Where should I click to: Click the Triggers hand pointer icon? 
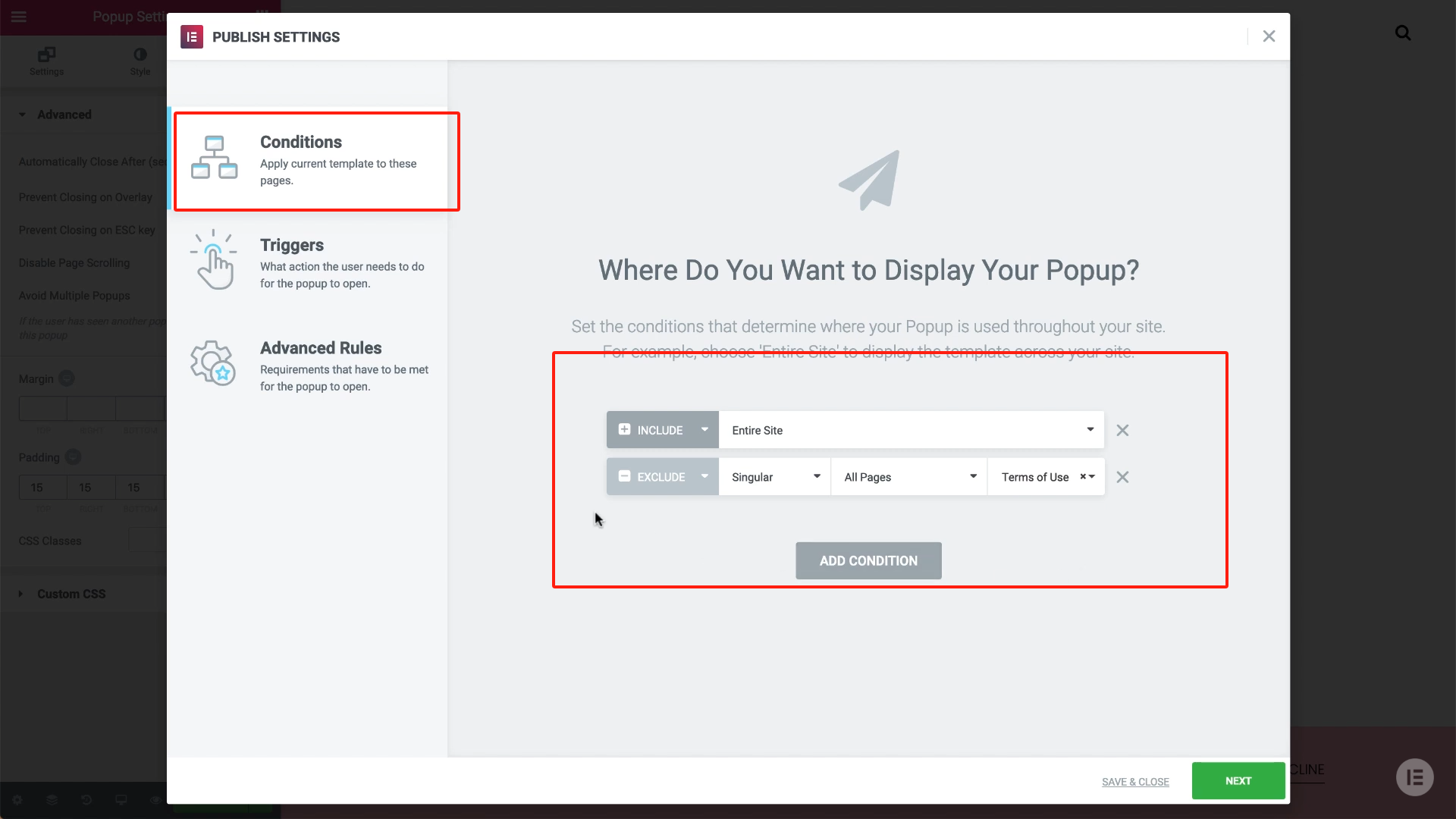214,260
